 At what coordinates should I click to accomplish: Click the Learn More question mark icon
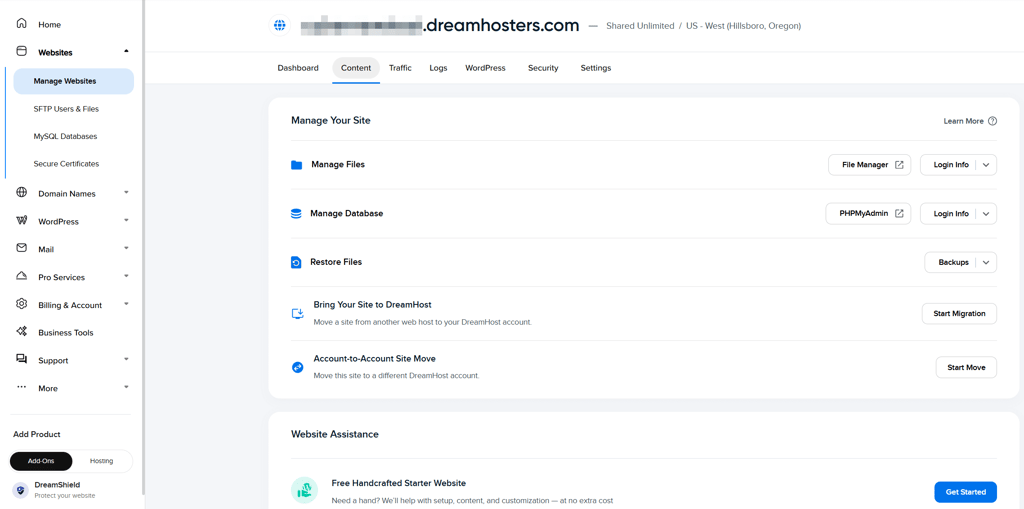coord(992,121)
